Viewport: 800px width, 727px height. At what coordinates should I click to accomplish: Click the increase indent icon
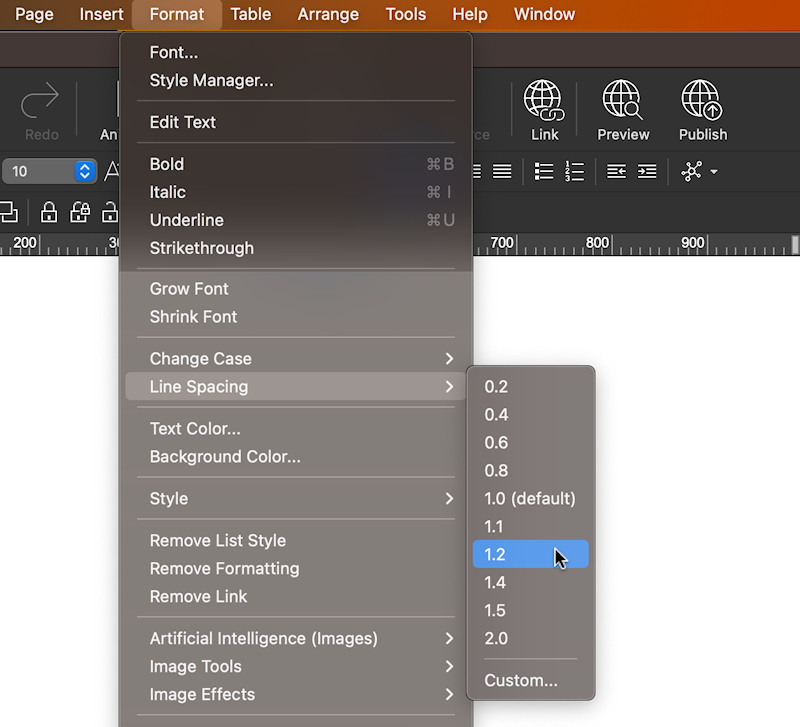[x=647, y=172]
